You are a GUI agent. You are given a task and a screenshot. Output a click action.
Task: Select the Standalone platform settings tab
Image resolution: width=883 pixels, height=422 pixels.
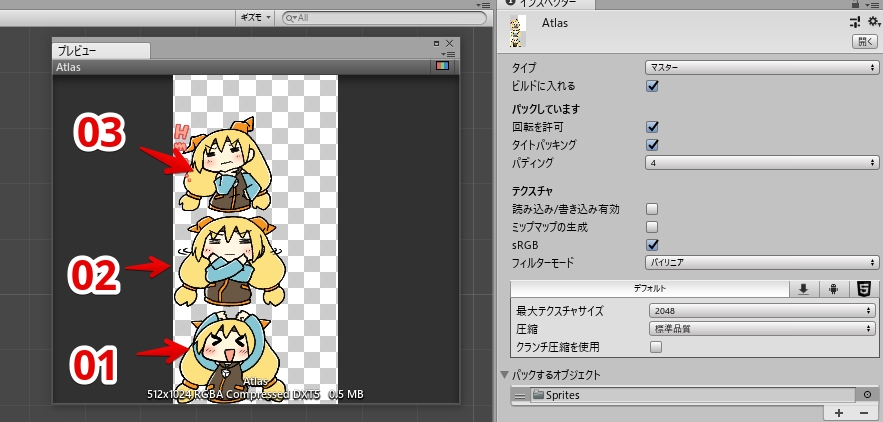(804, 289)
